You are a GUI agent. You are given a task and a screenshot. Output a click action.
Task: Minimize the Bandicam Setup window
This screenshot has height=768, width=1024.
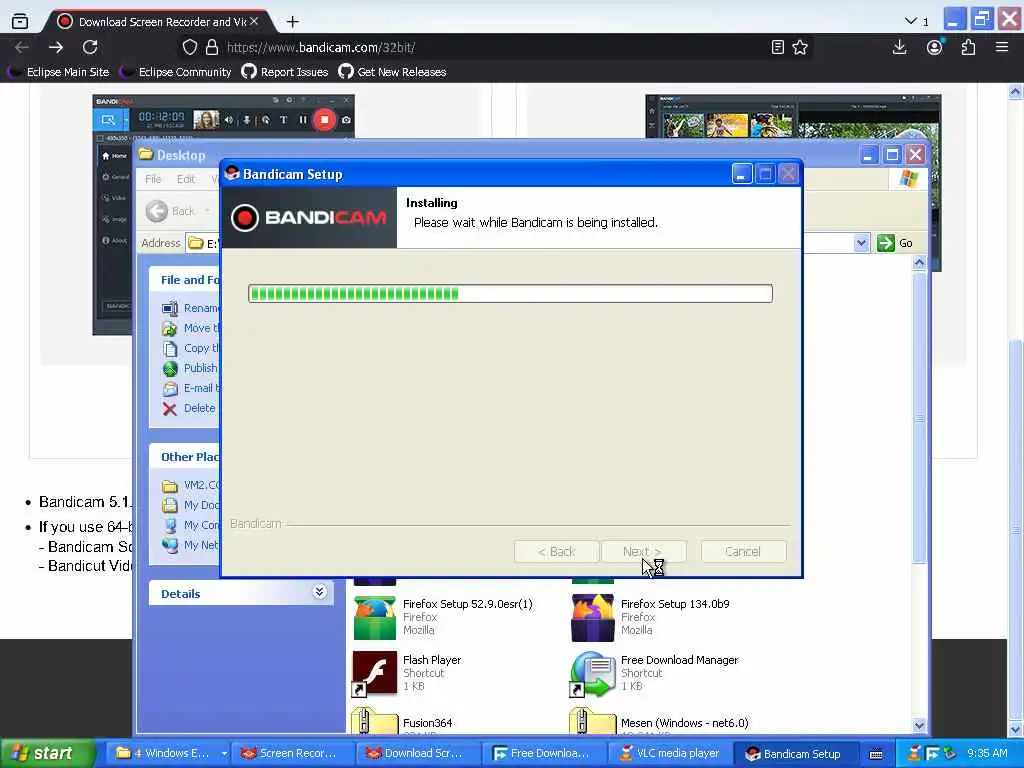(x=742, y=174)
